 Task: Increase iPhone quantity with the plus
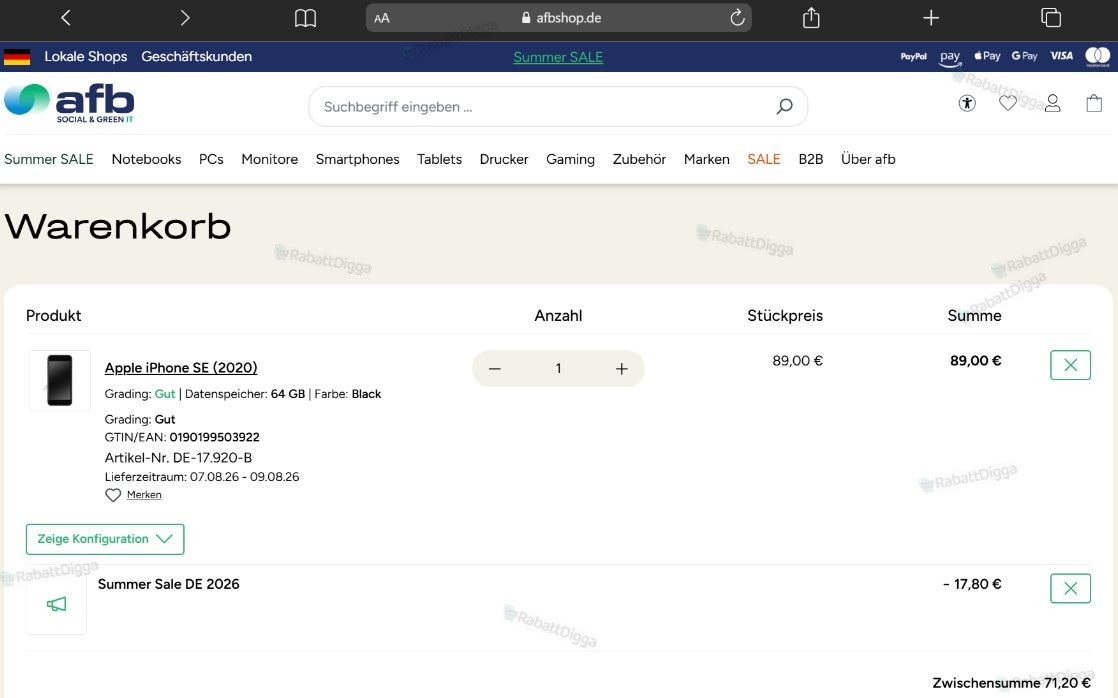(622, 369)
